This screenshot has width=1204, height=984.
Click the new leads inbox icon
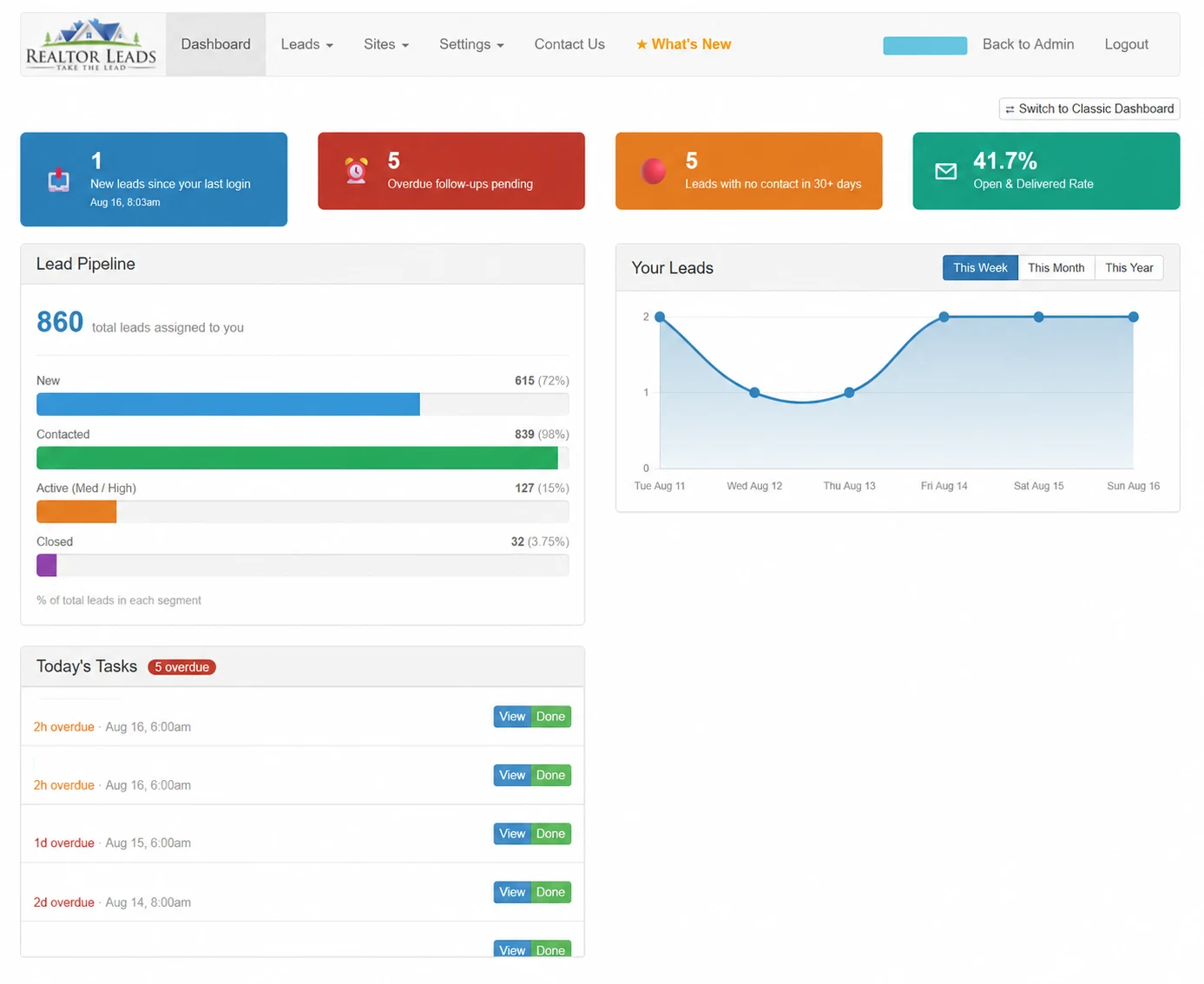[59, 180]
